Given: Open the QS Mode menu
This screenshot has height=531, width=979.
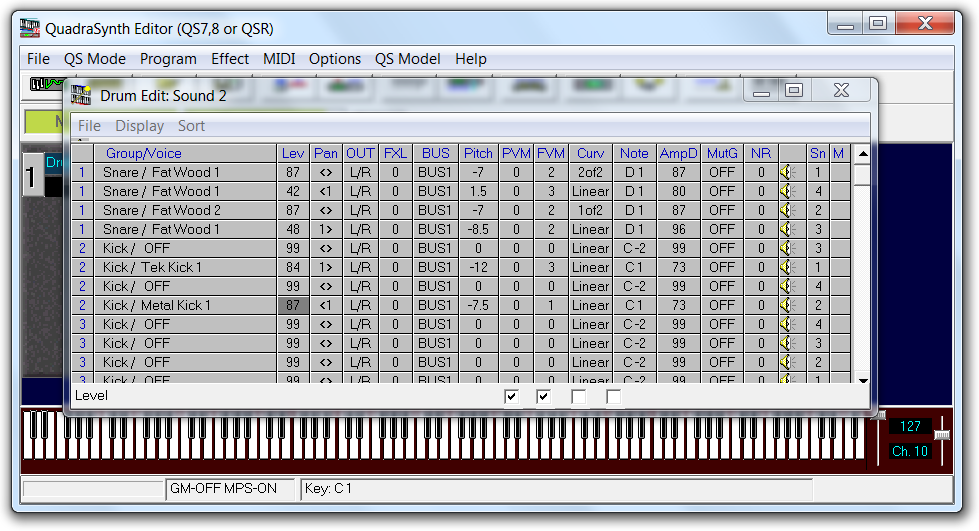Looking at the screenshot, I should [x=95, y=59].
